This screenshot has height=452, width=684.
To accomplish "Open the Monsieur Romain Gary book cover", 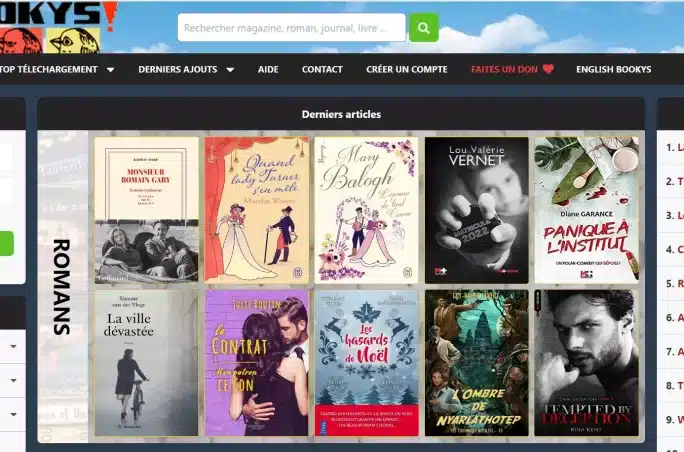I will pos(146,210).
